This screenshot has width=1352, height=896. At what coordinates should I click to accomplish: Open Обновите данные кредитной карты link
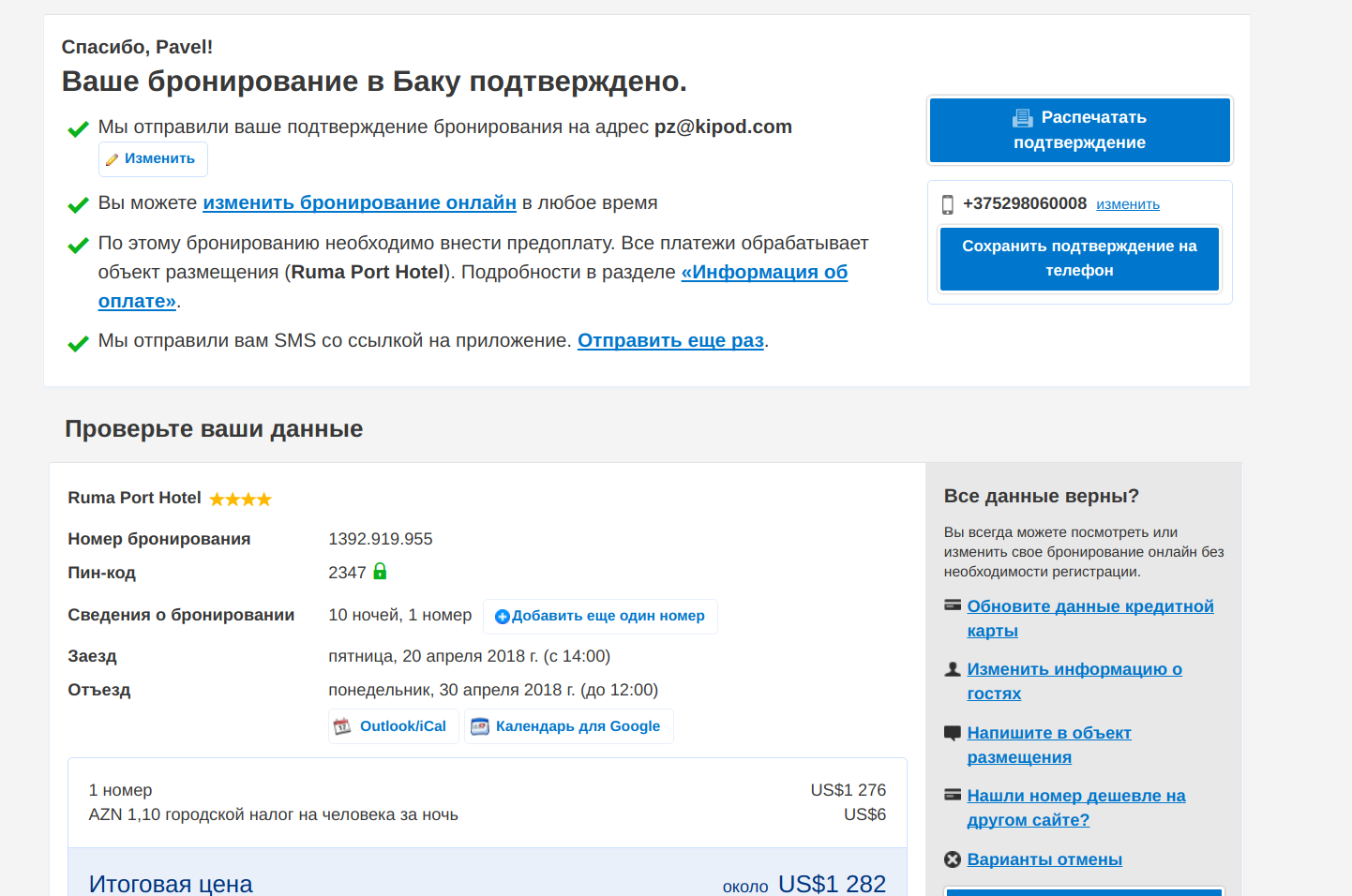click(1090, 619)
